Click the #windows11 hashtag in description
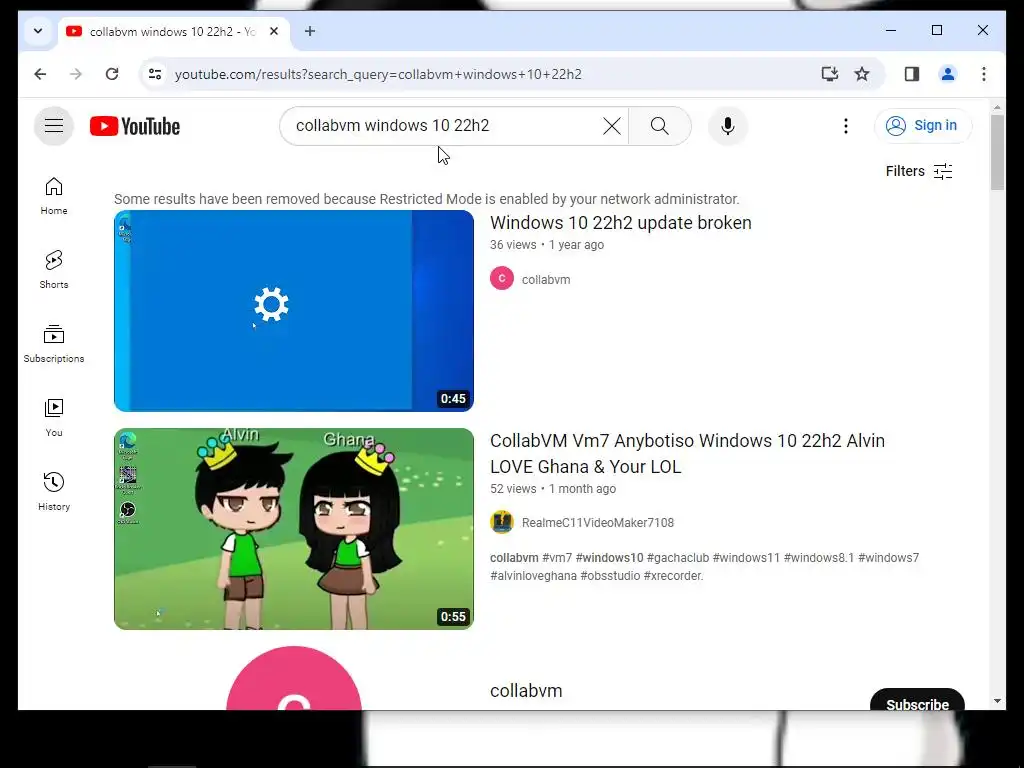The width and height of the screenshot is (1024, 768). click(746, 558)
